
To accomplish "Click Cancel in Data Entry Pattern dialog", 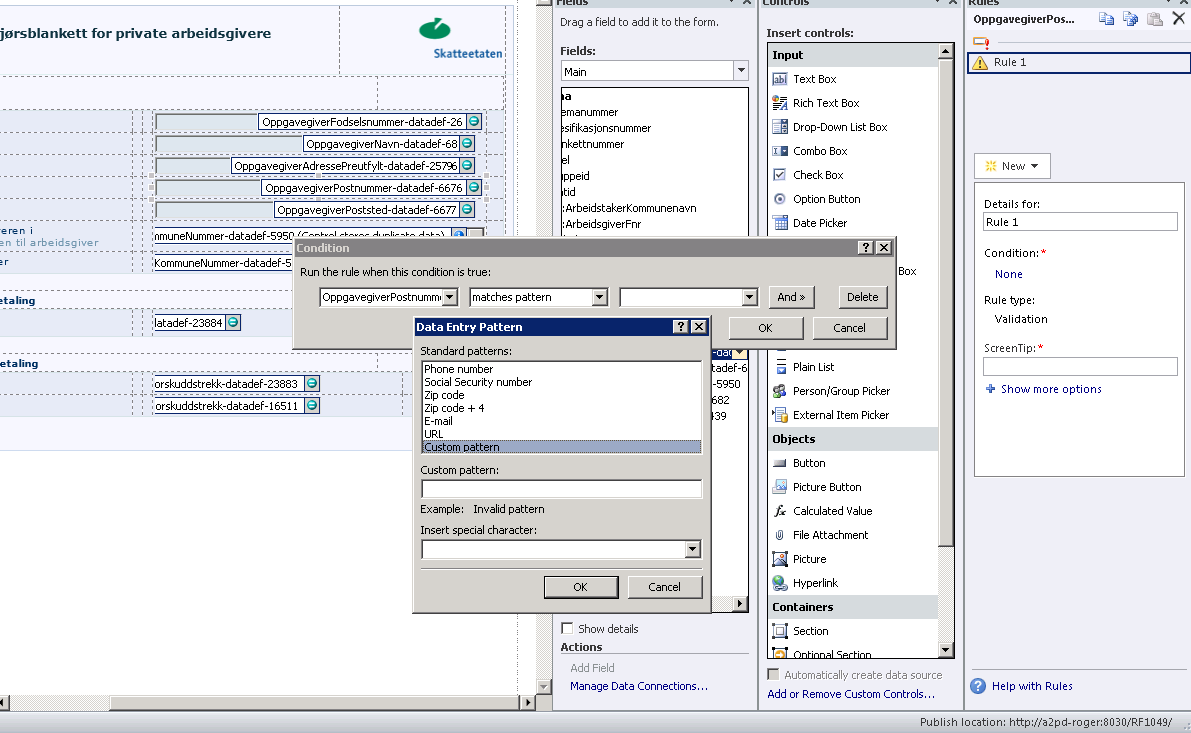I will click(665, 587).
